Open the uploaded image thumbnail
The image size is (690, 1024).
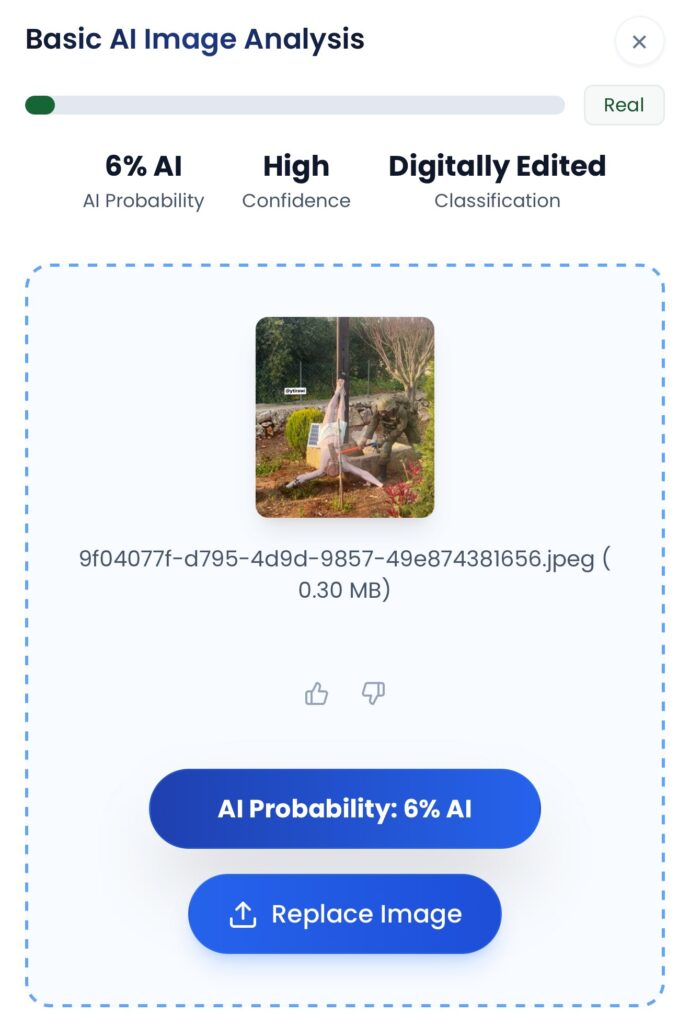coord(344,417)
